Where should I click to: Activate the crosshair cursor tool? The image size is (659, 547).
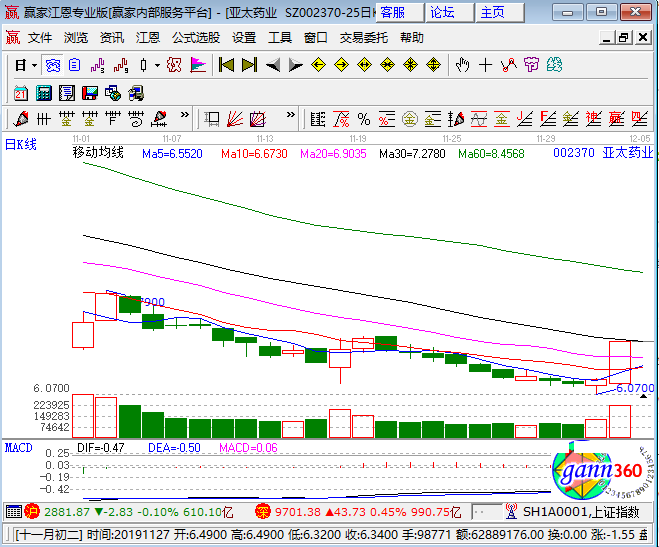coord(485,65)
